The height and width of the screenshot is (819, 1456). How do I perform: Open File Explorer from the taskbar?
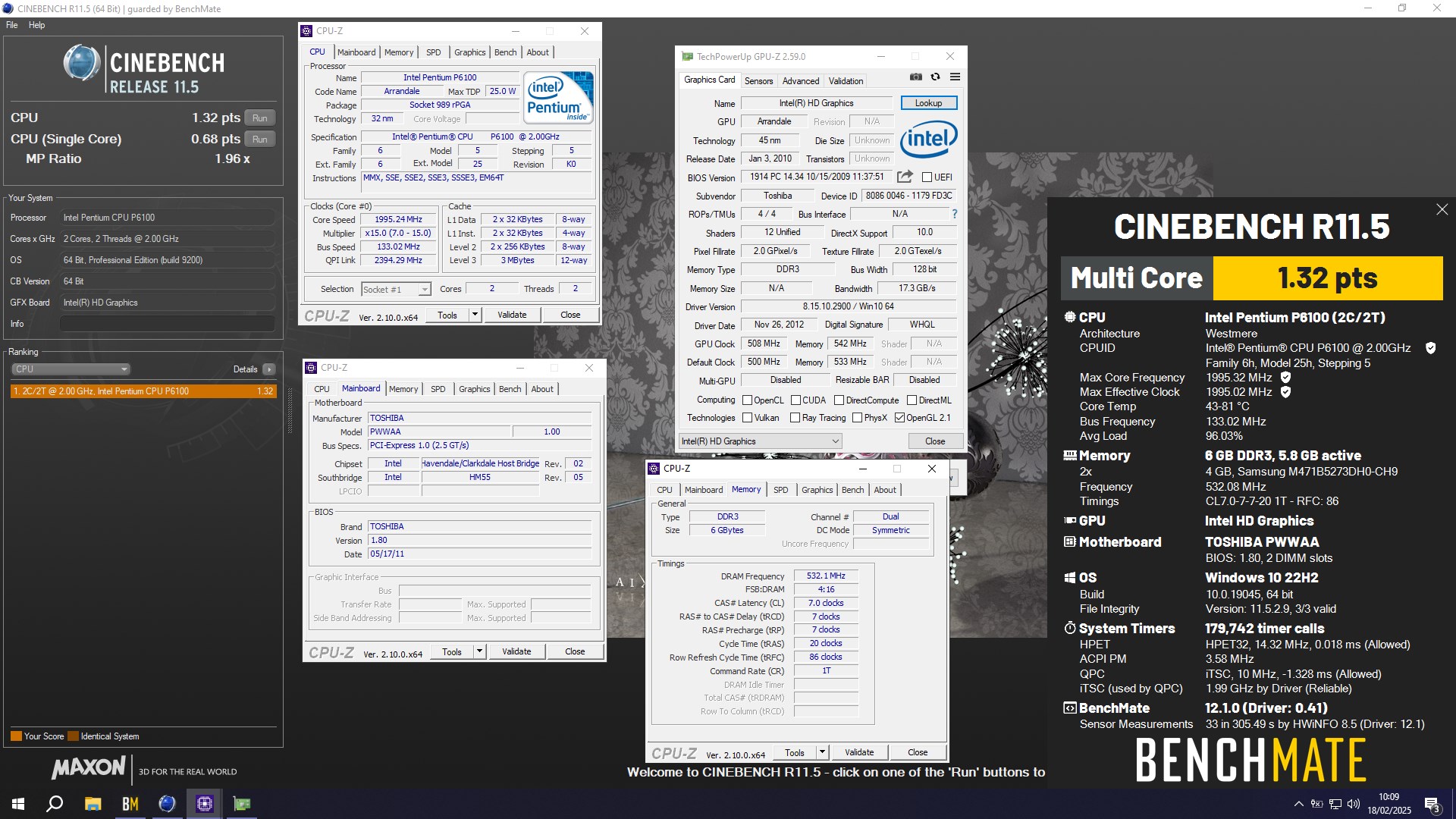(93, 804)
